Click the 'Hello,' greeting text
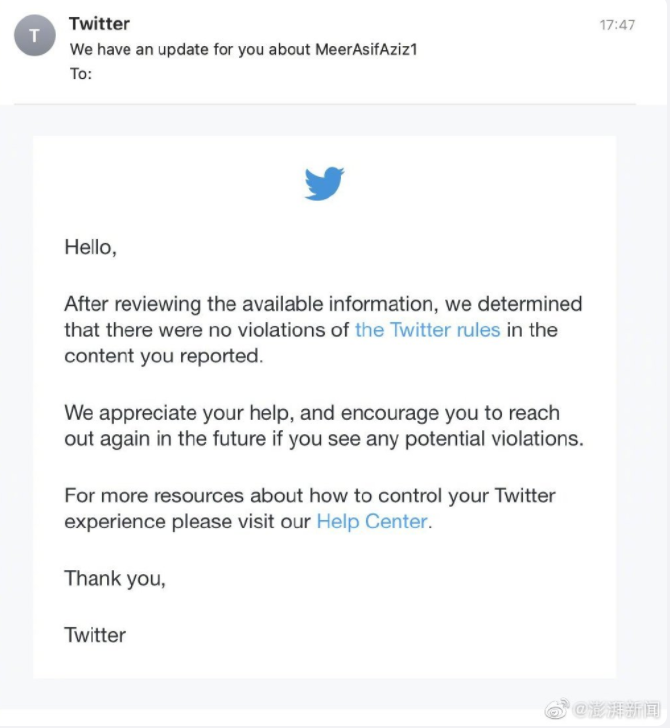 coord(91,247)
